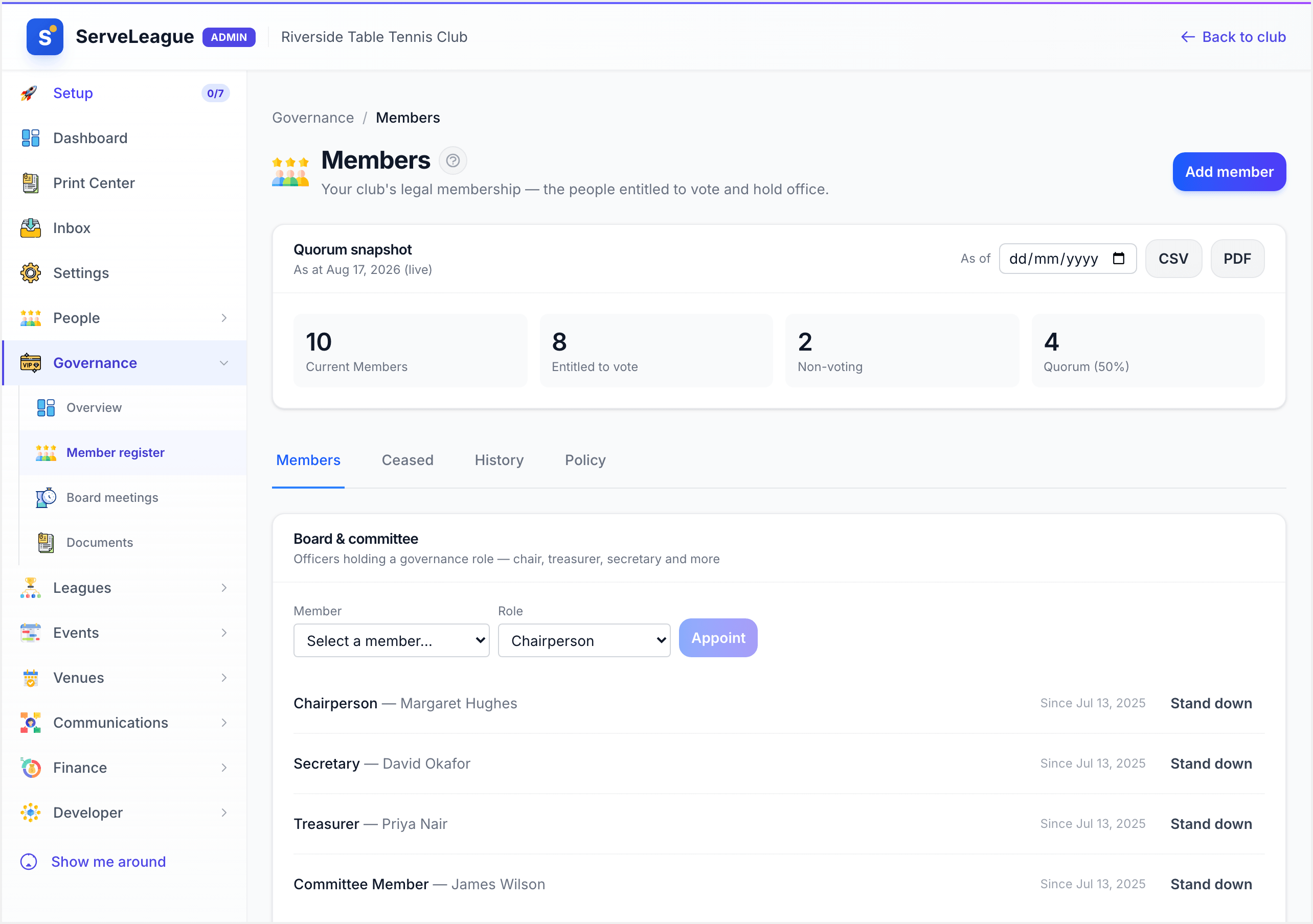Click the ServeLeague logo icon
1313x924 pixels.
pyautogui.click(x=44, y=37)
